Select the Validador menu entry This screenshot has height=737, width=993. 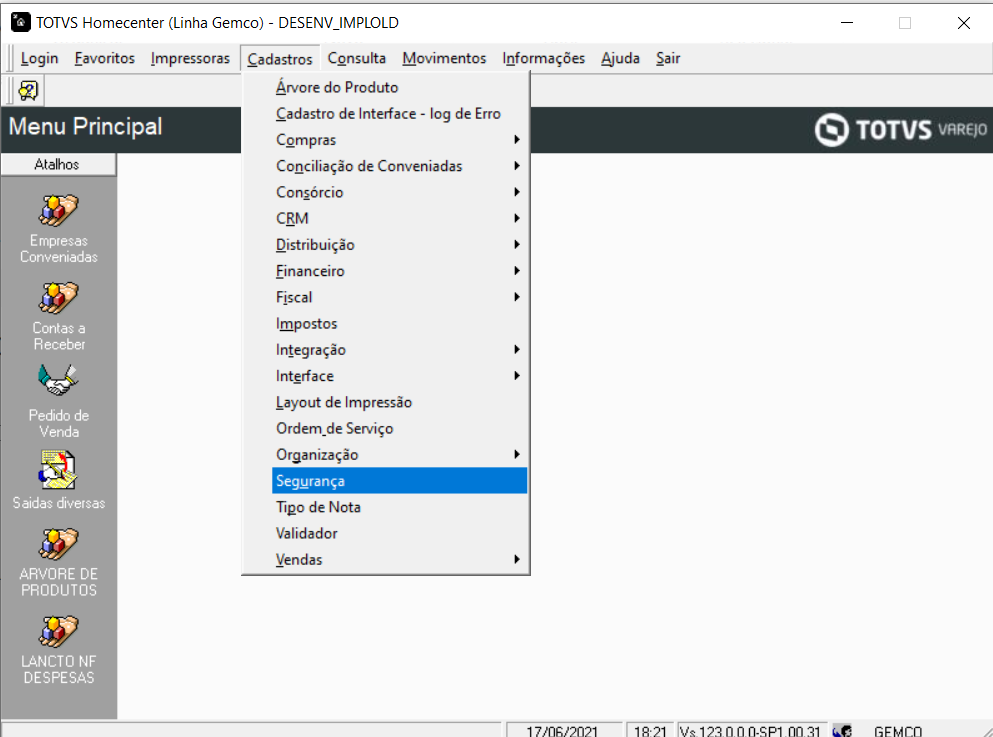400,534
